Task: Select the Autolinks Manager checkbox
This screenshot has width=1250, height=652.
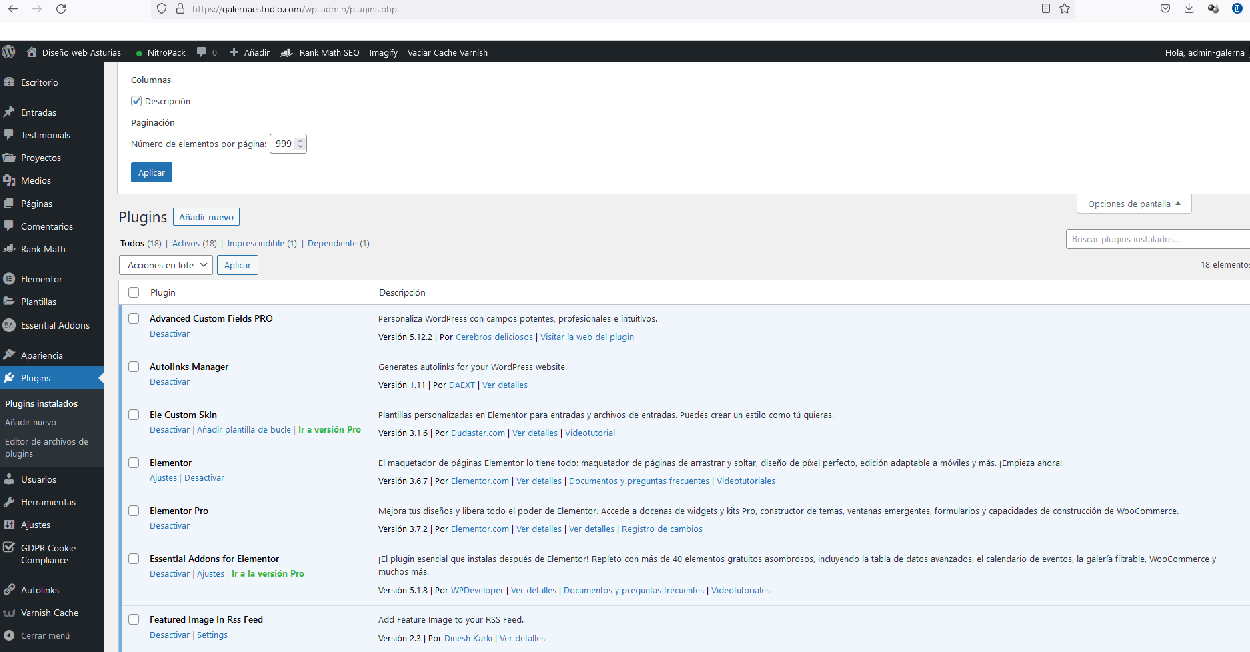Action: (x=134, y=367)
